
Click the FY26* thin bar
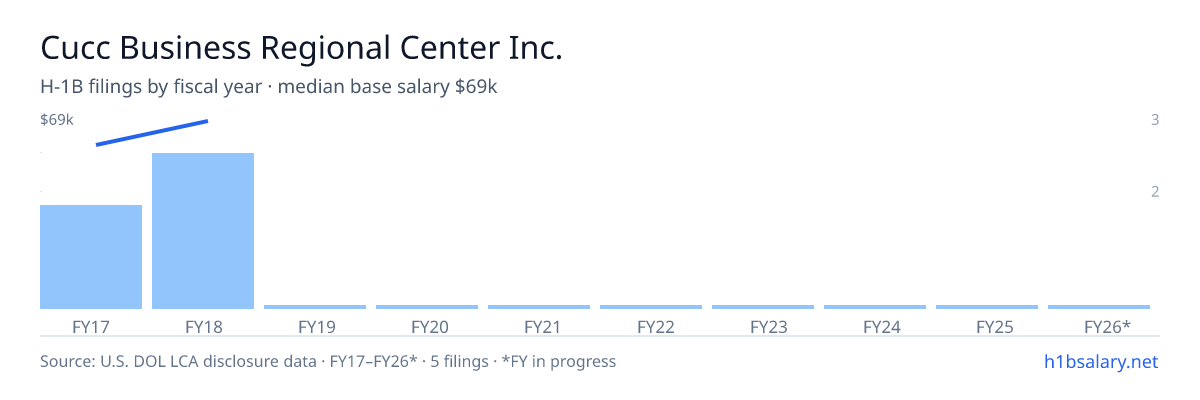[1099, 307]
